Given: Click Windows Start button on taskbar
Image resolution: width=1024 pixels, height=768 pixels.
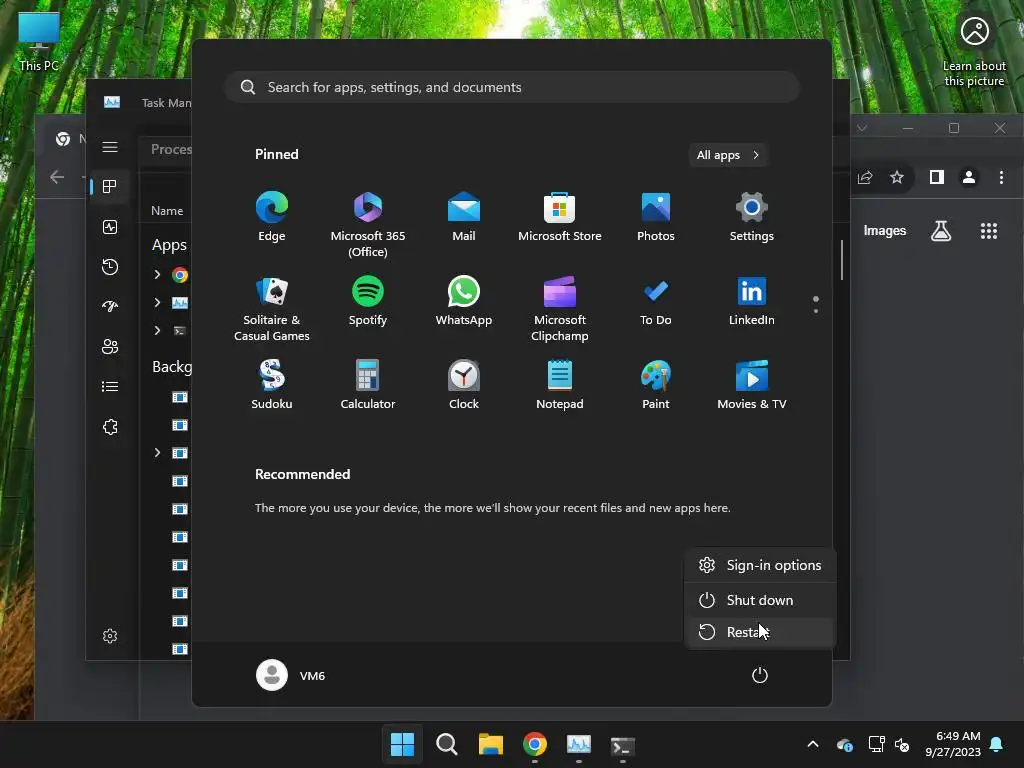Looking at the screenshot, I should click(x=402, y=744).
